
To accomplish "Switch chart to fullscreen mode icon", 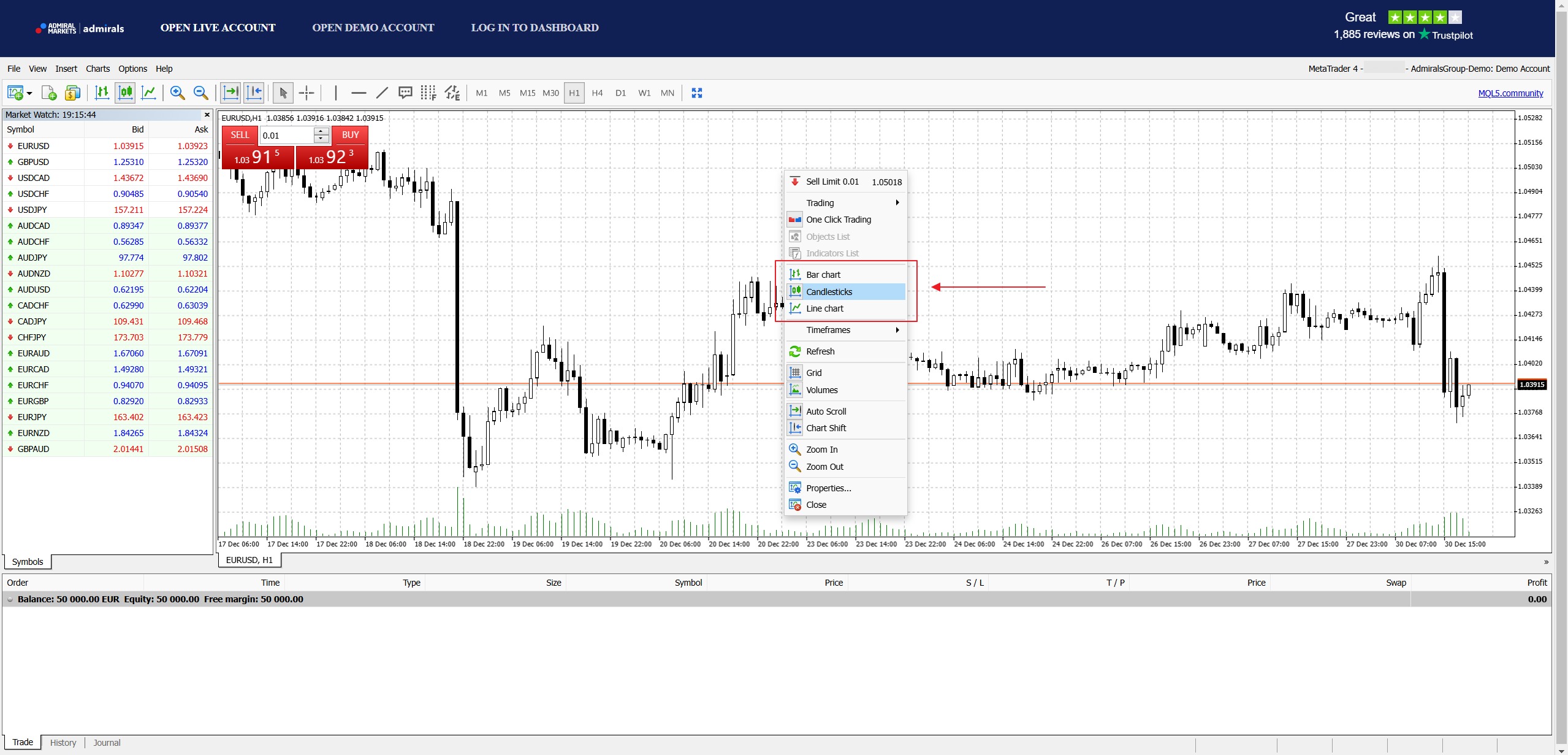I will 697,93.
